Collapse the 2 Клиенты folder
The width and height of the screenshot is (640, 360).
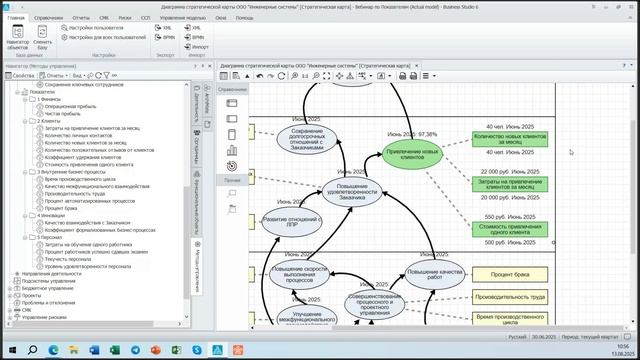tap(25, 121)
